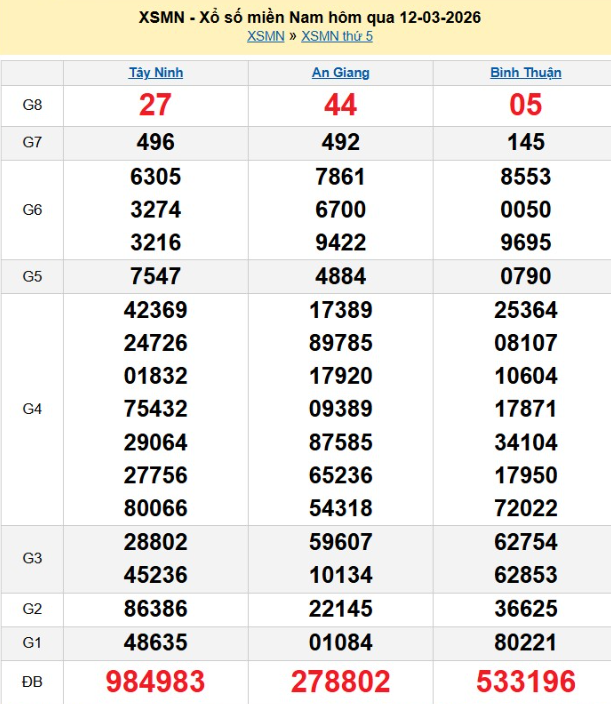Click An Giang G2 number 22145
611x704 pixels.
[x=341, y=608]
